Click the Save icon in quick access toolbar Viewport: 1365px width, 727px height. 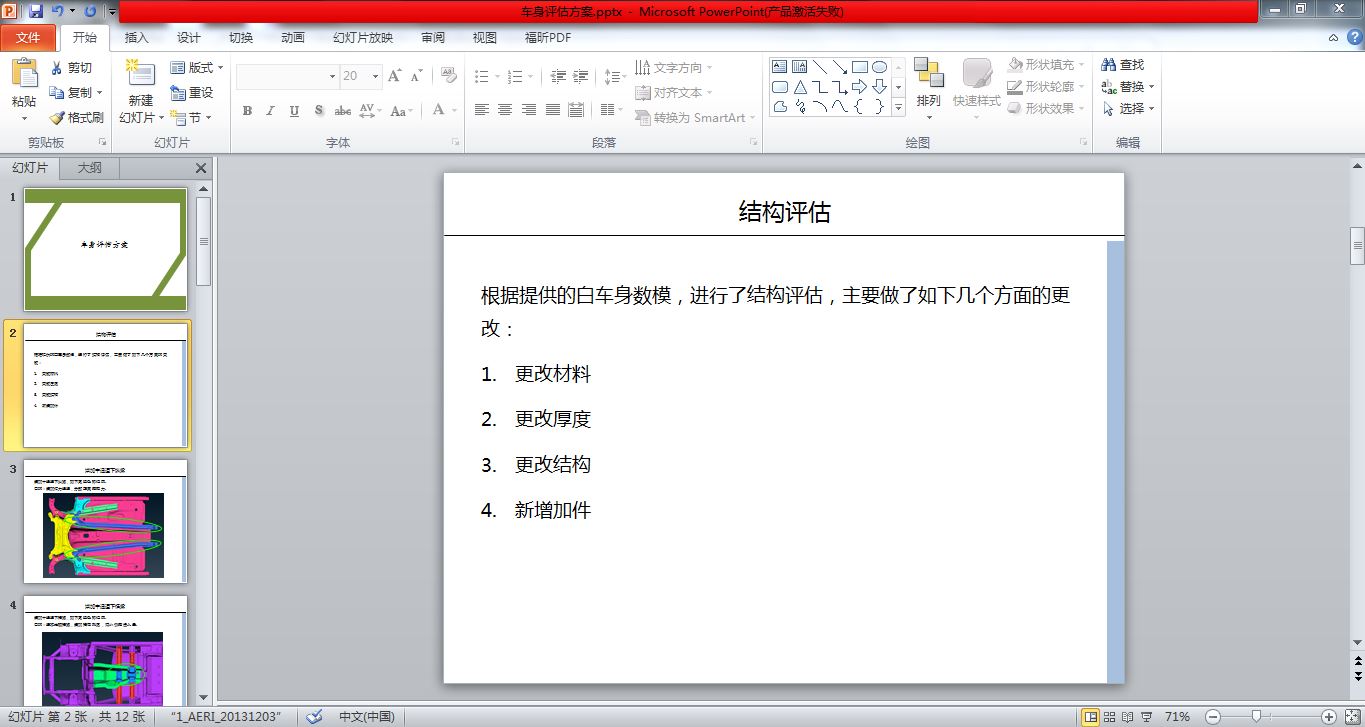point(36,11)
